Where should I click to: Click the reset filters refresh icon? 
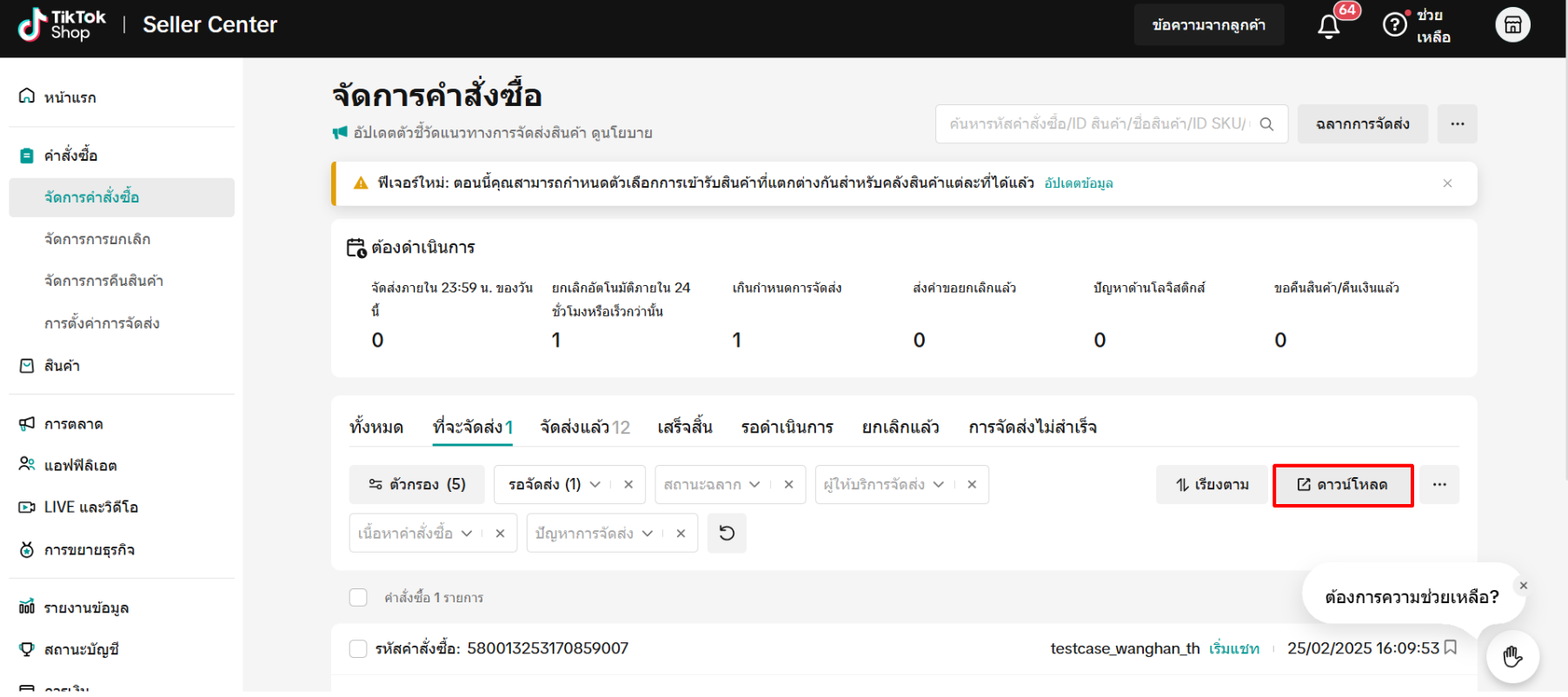(x=727, y=533)
